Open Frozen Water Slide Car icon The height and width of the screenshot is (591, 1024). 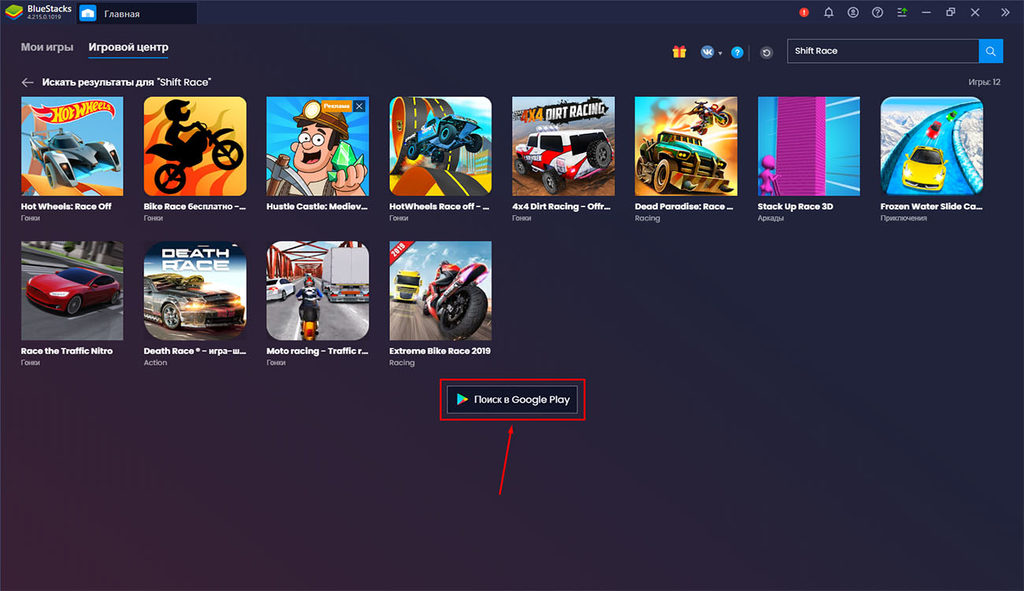[x=931, y=146]
